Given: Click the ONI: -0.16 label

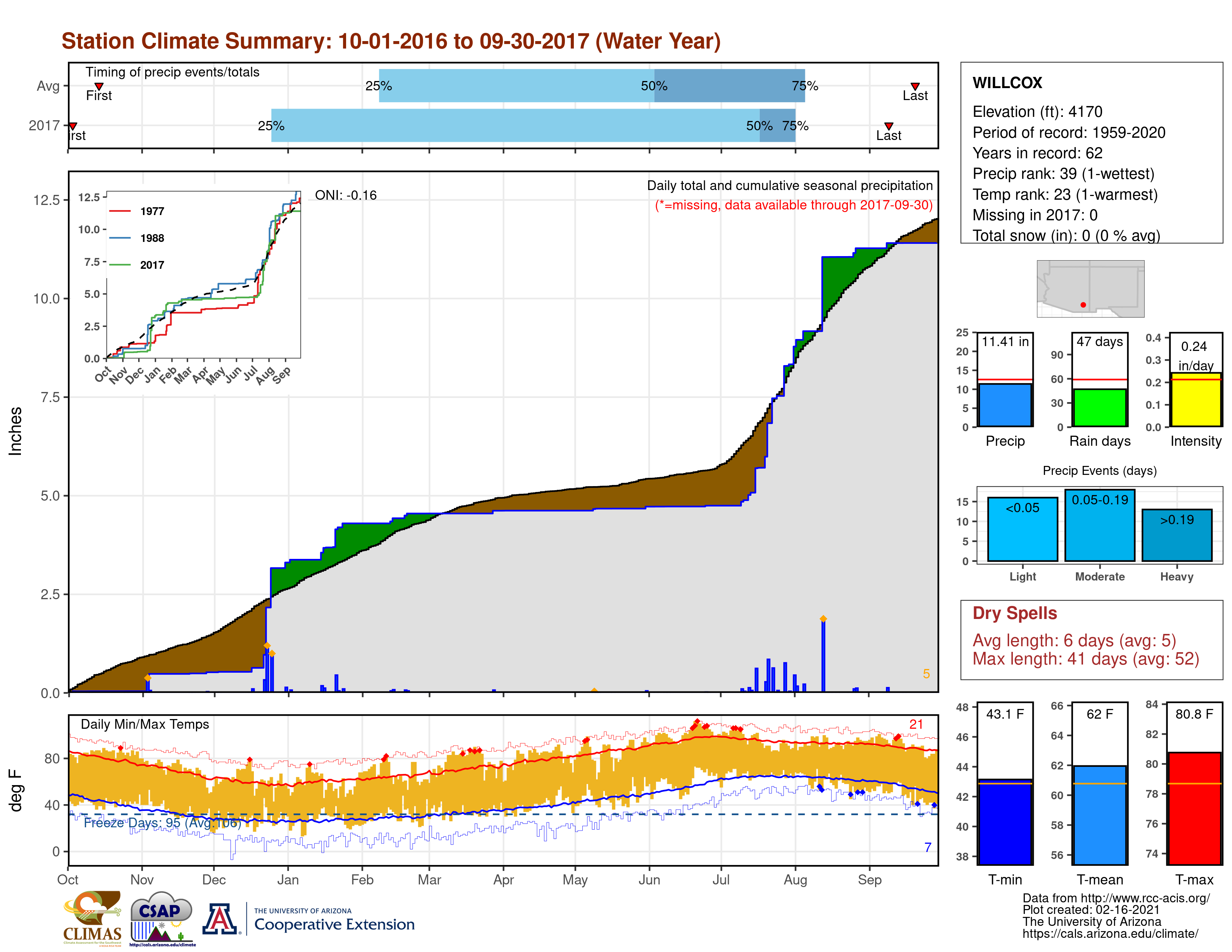Looking at the screenshot, I should pos(345,195).
